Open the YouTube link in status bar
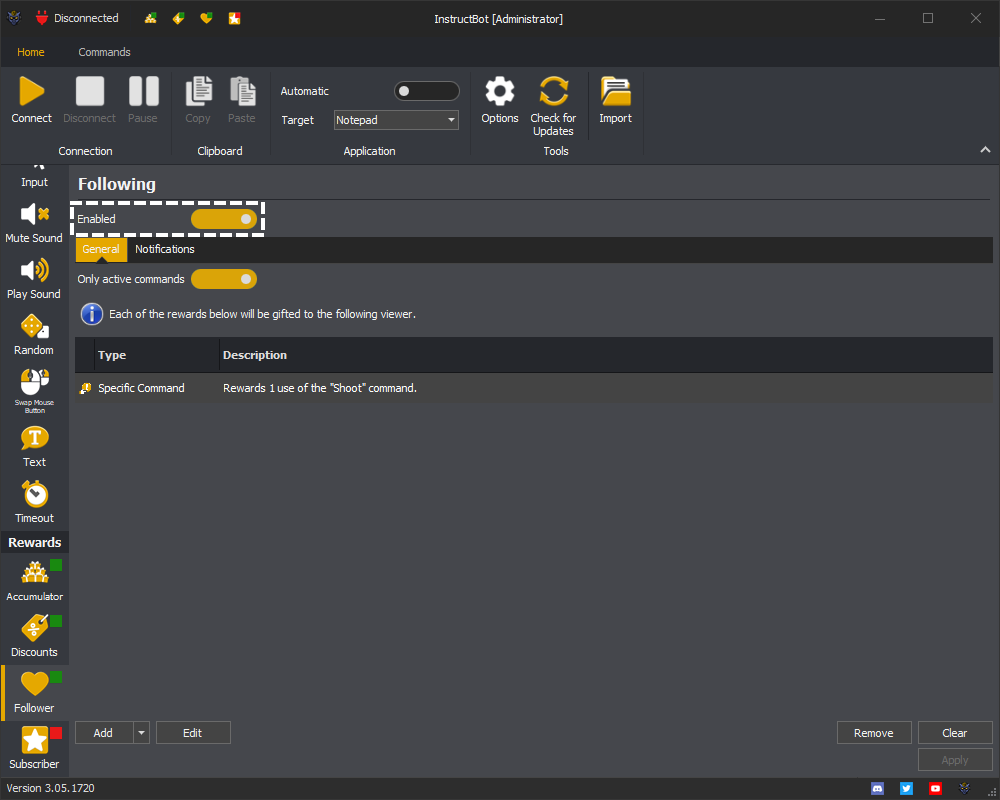Image resolution: width=1000 pixels, height=800 pixels. pos(935,789)
